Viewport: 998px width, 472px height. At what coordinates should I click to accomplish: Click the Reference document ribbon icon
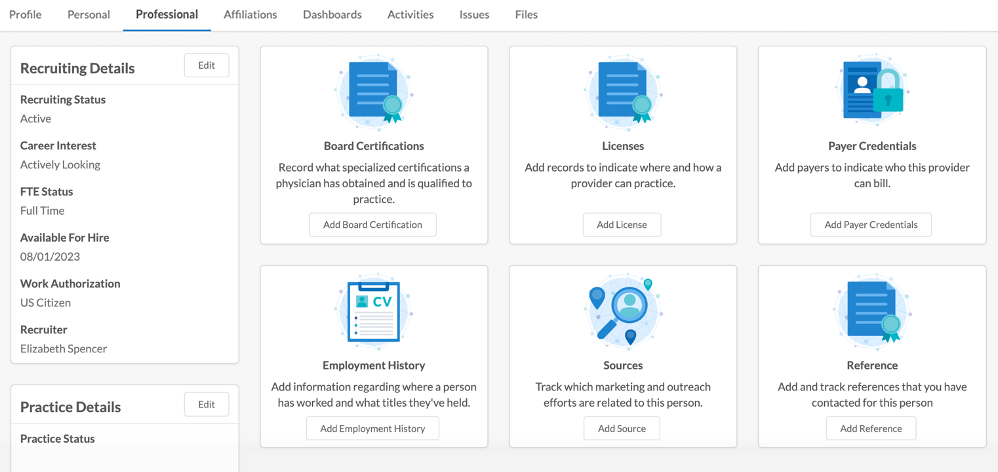[872, 312]
